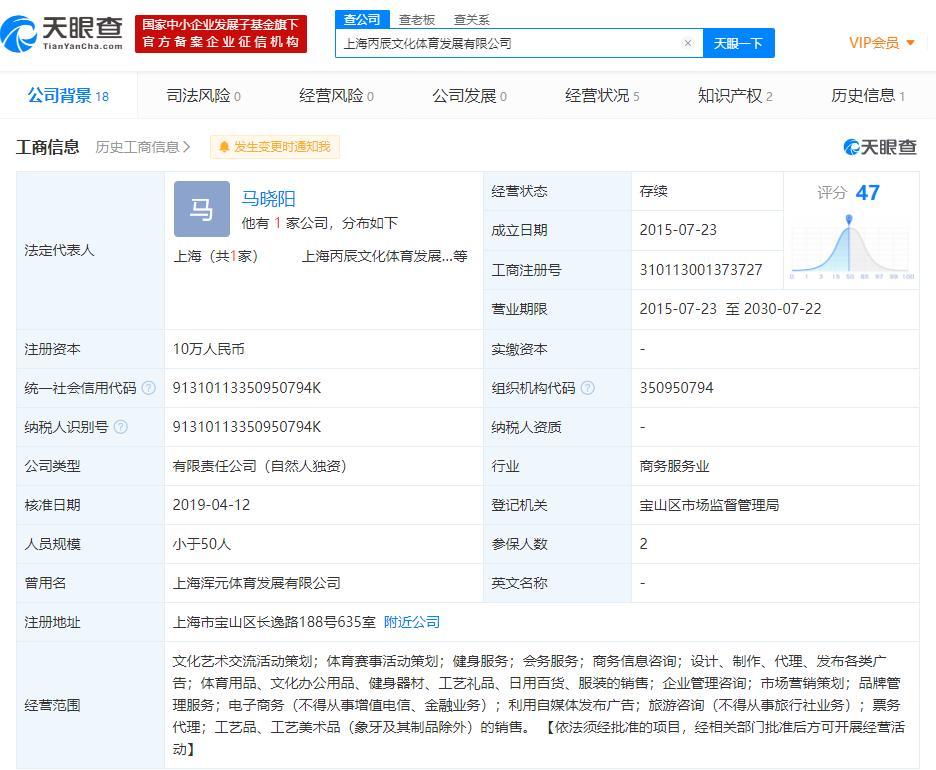Click the score distribution chart
The image size is (936, 770).
click(x=852, y=248)
